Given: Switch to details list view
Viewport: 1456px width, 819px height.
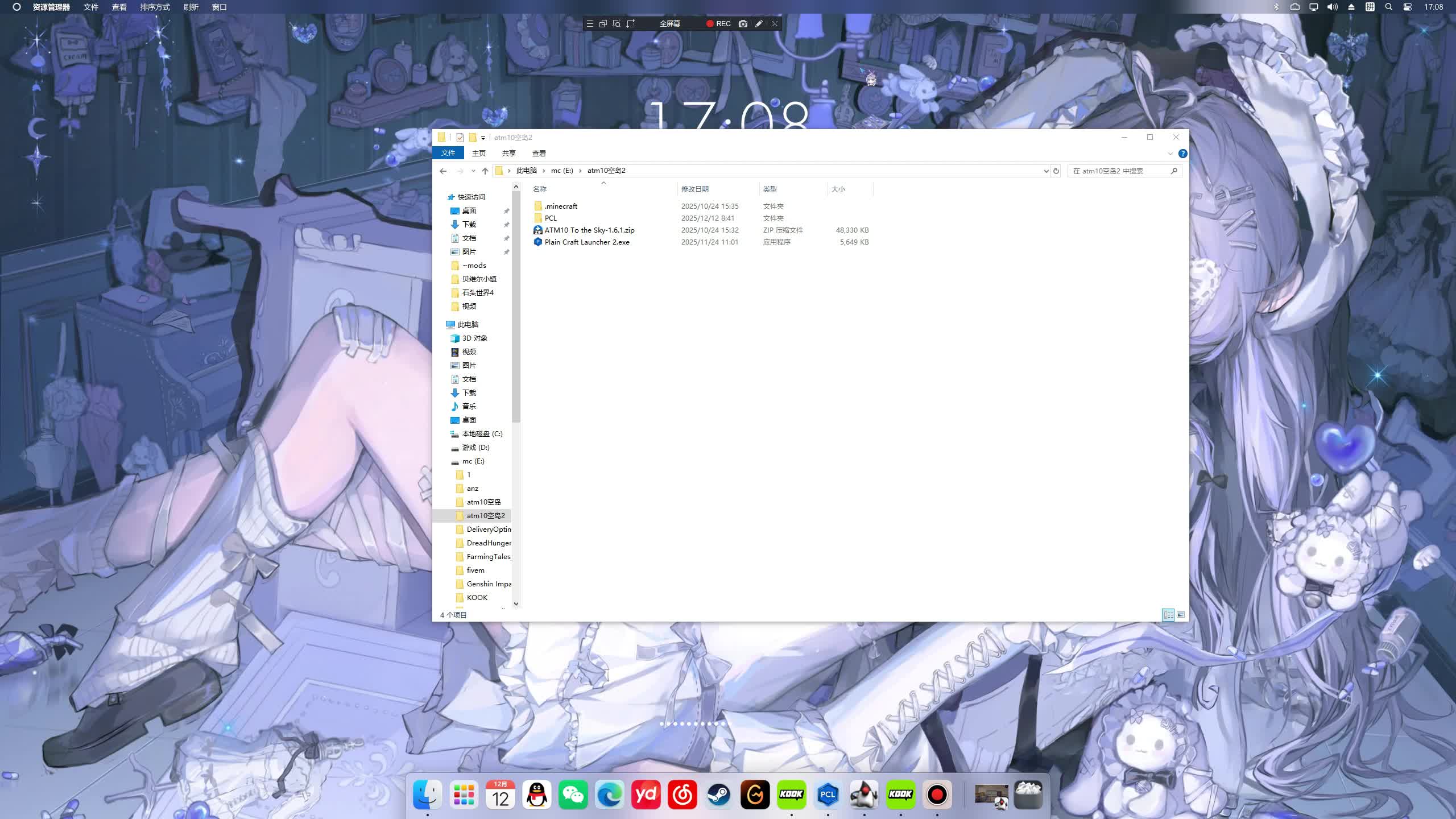Looking at the screenshot, I should pos(1168,615).
